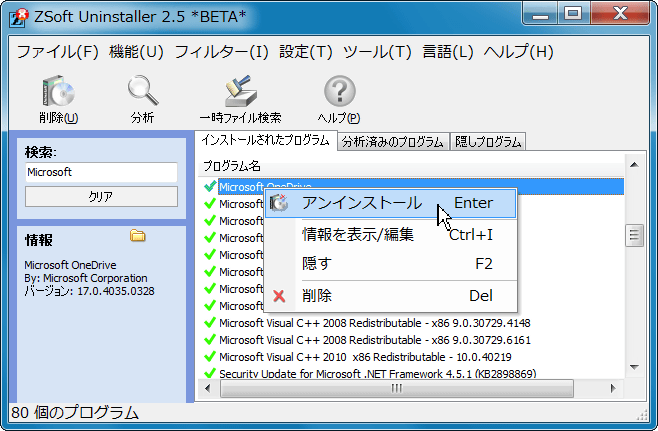Viewport: 658px width, 431px height.
Task: Click vertical scrollbar up arrow
Action: click(634, 165)
